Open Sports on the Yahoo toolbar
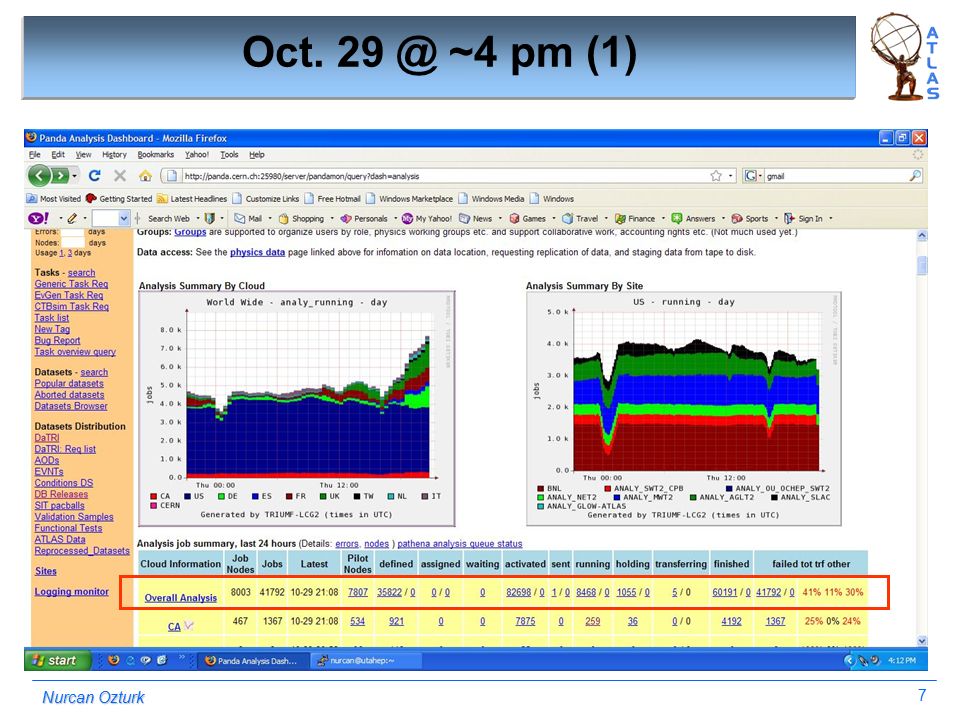Screen dimensions: 960x720 (750, 219)
